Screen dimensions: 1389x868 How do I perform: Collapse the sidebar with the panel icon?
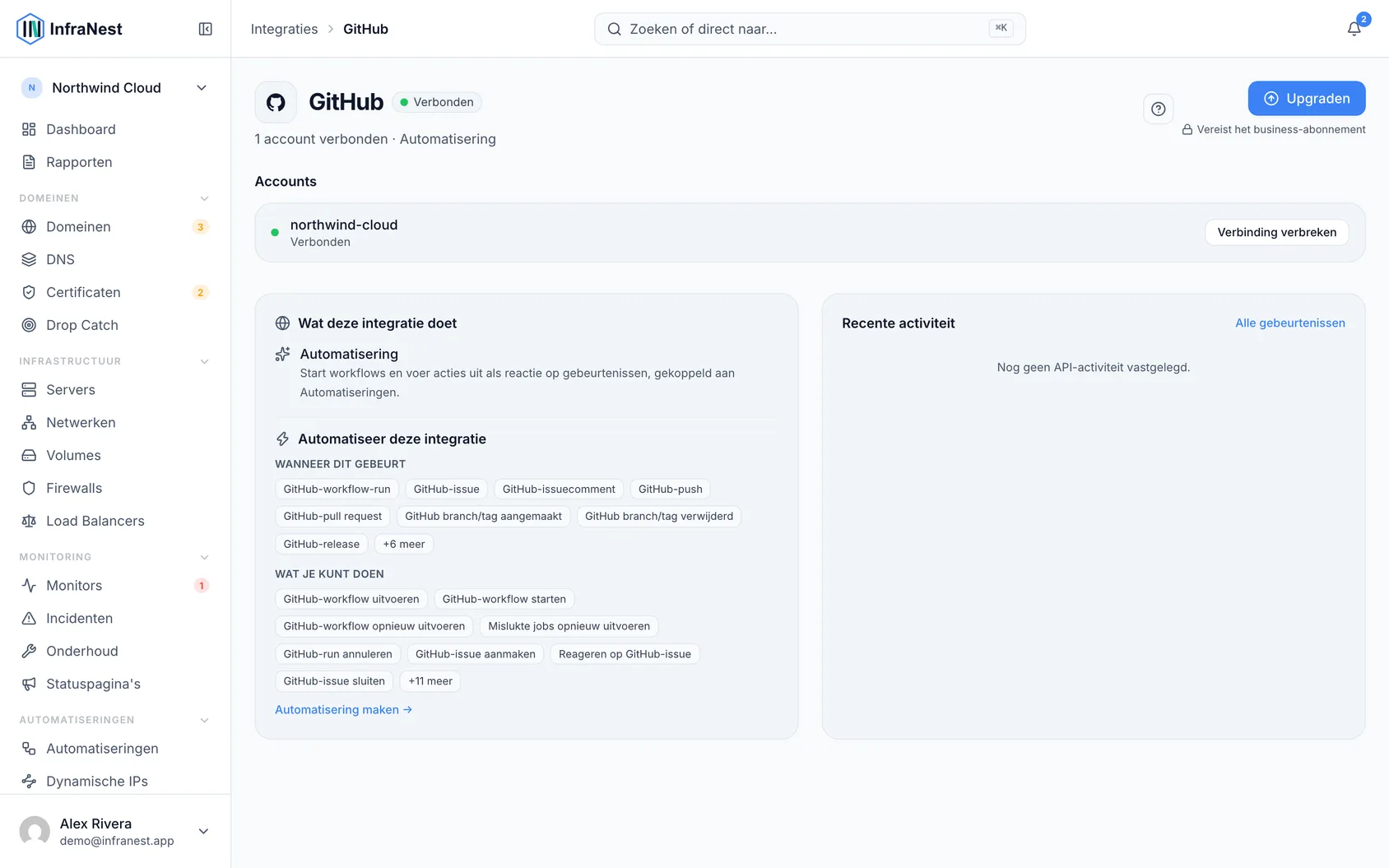coord(206,29)
